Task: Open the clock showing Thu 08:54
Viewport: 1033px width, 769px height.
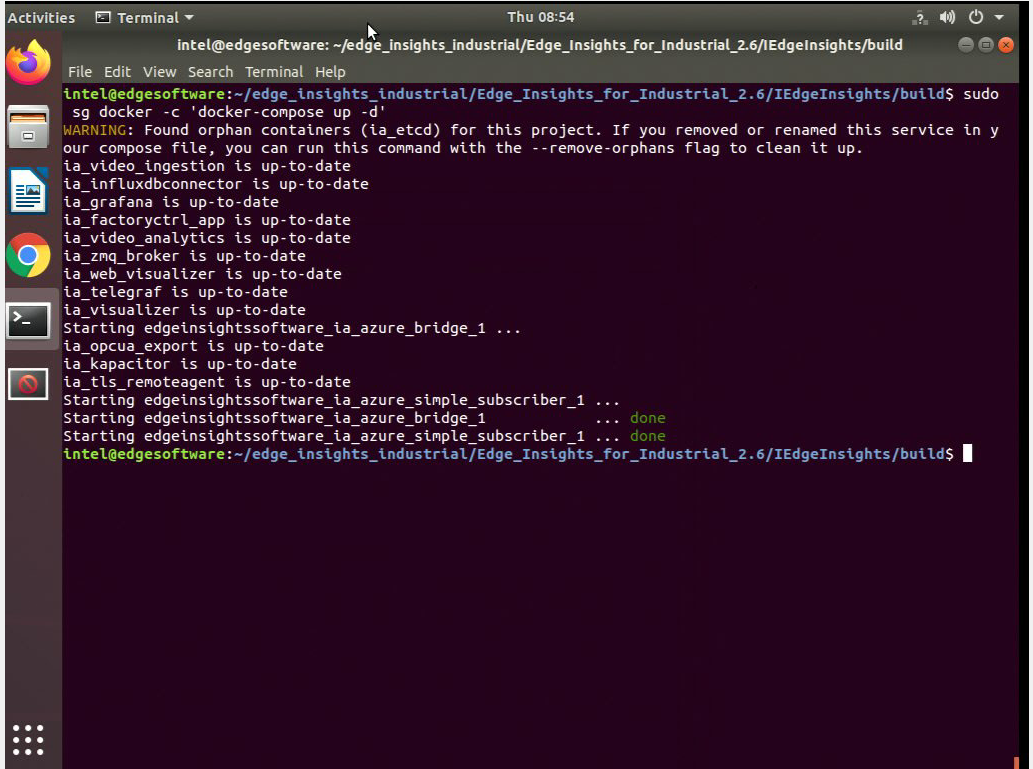Action: [x=540, y=17]
